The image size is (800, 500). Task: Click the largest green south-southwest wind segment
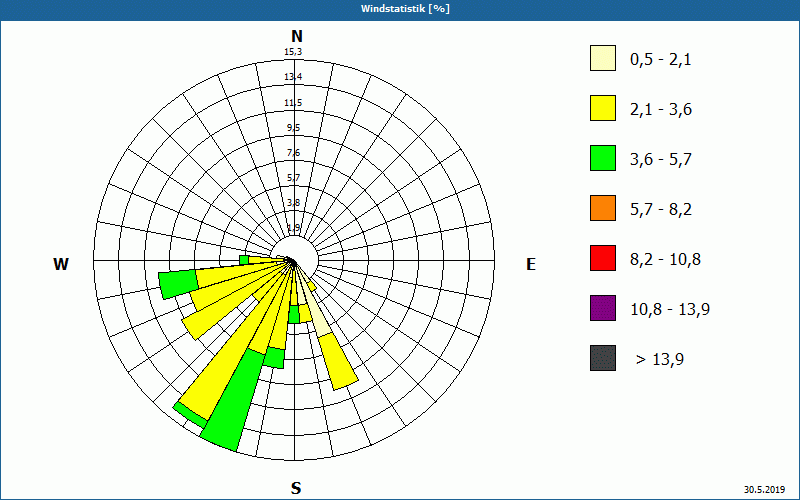pyautogui.click(x=234, y=401)
